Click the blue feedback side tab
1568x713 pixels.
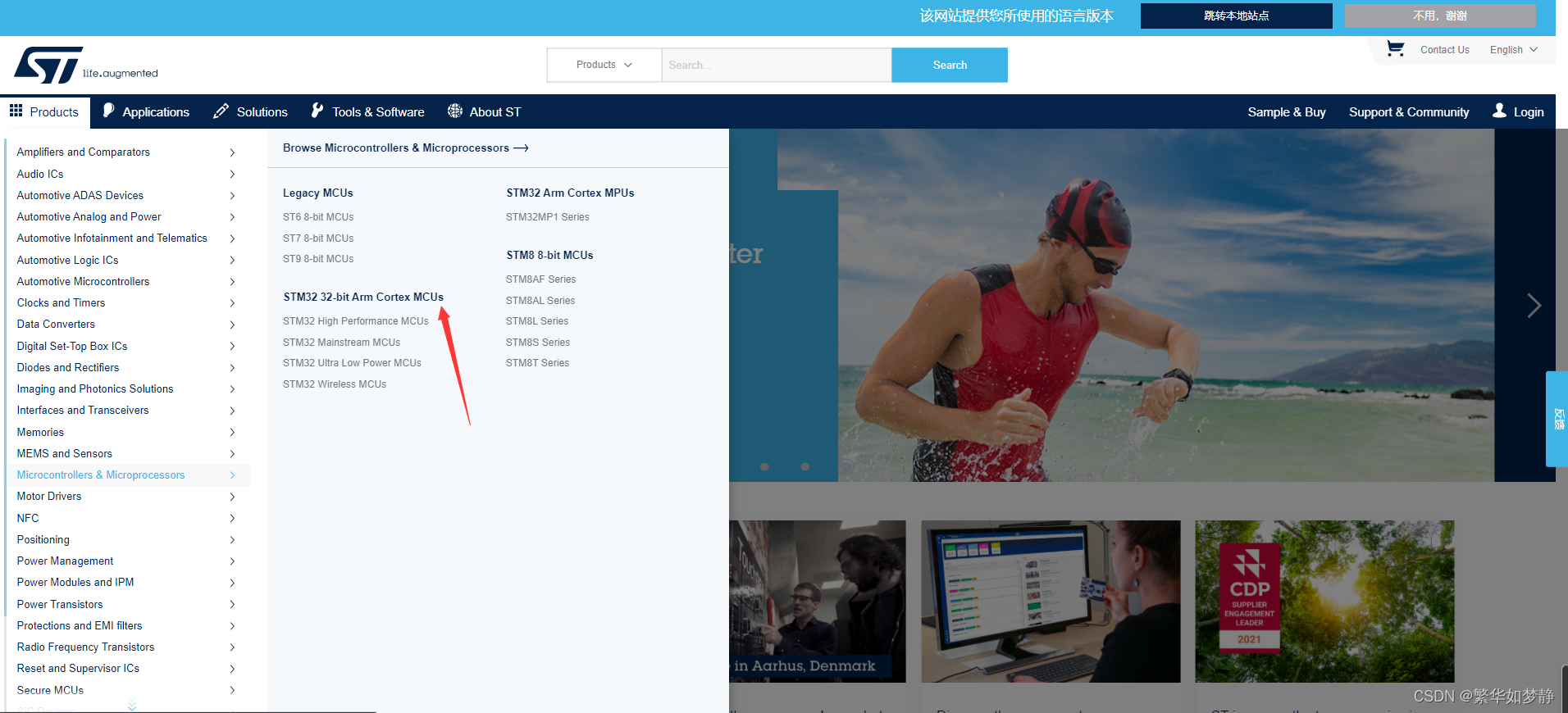click(x=1557, y=419)
